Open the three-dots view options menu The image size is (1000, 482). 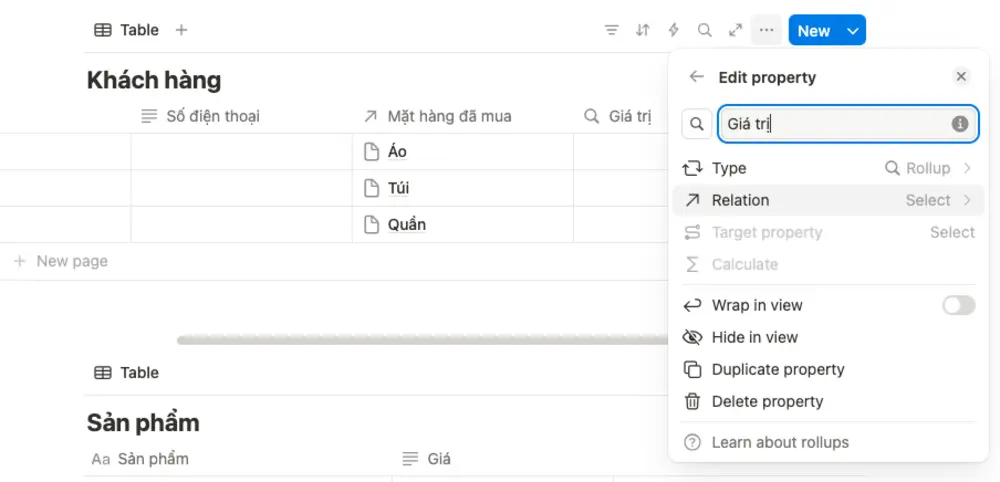(767, 30)
